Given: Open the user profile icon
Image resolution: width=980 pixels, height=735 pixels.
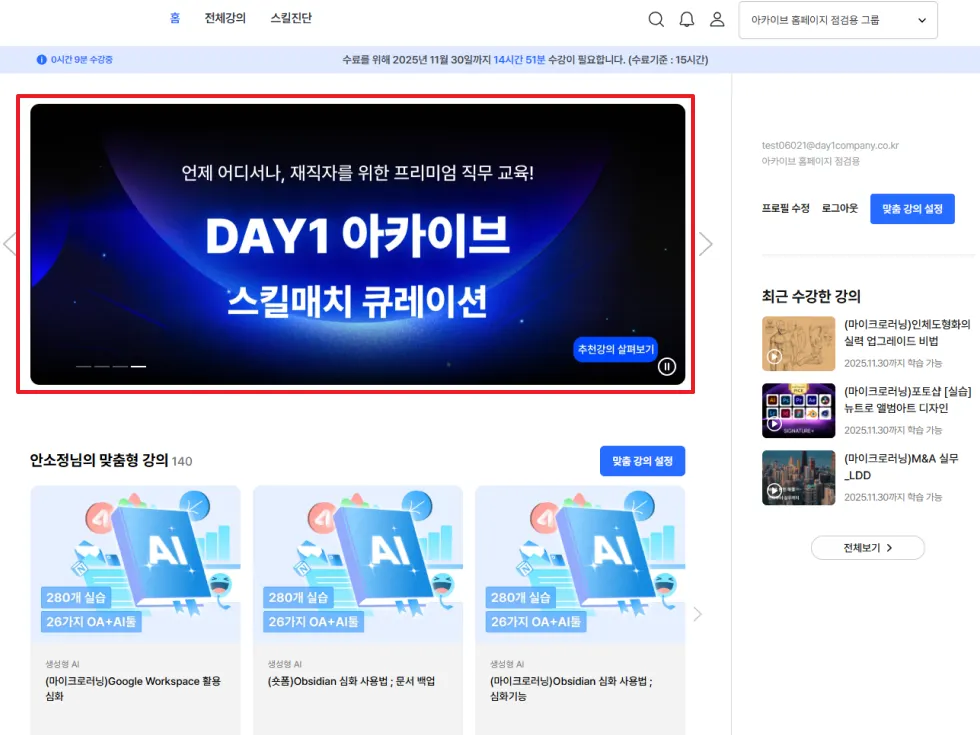Looking at the screenshot, I should pos(717,19).
